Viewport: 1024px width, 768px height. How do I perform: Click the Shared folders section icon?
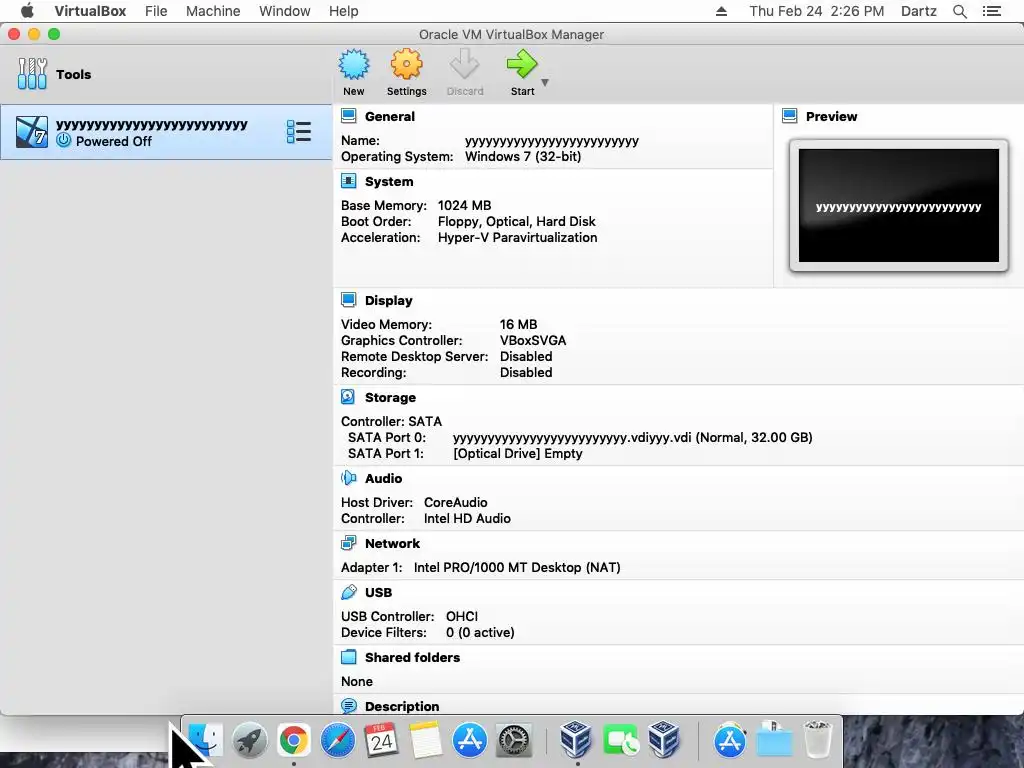349,657
